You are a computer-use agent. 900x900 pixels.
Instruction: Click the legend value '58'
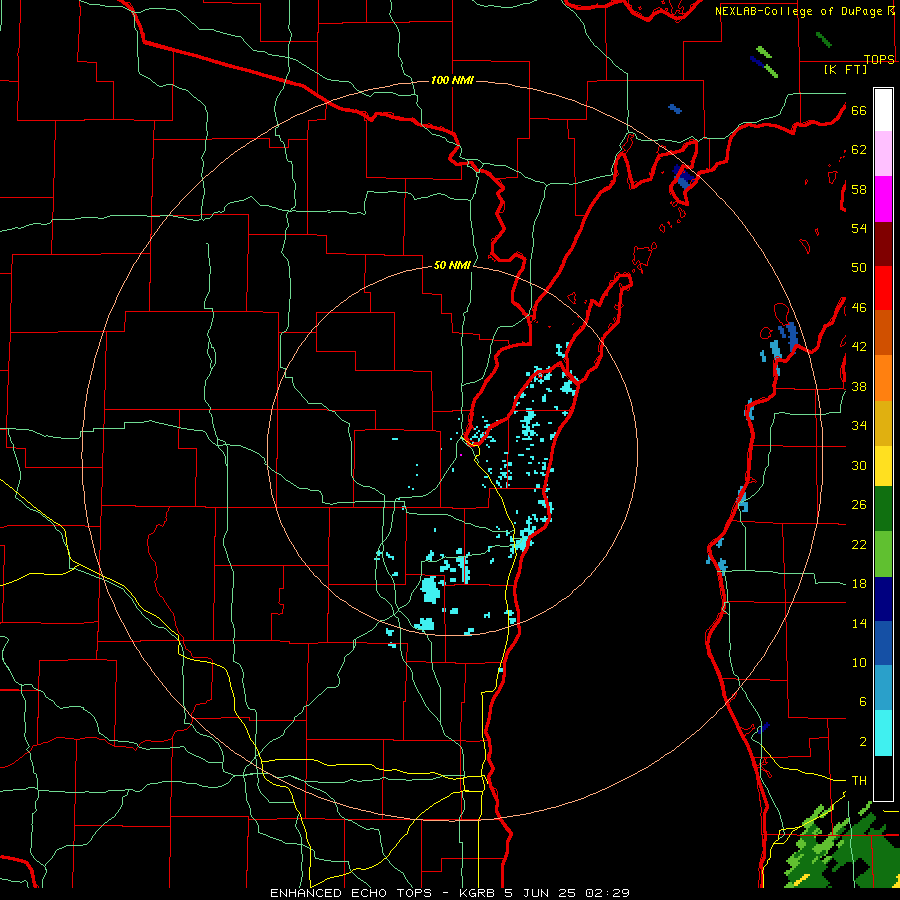[859, 189]
